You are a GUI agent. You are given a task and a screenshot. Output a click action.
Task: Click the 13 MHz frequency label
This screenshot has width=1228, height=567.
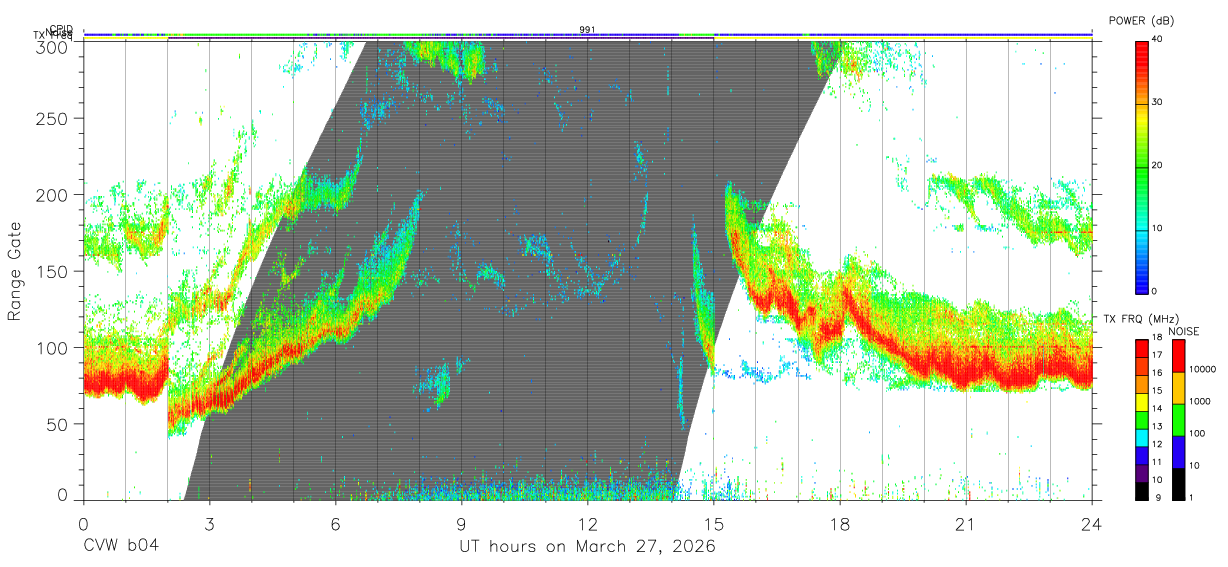pos(1156,427)
